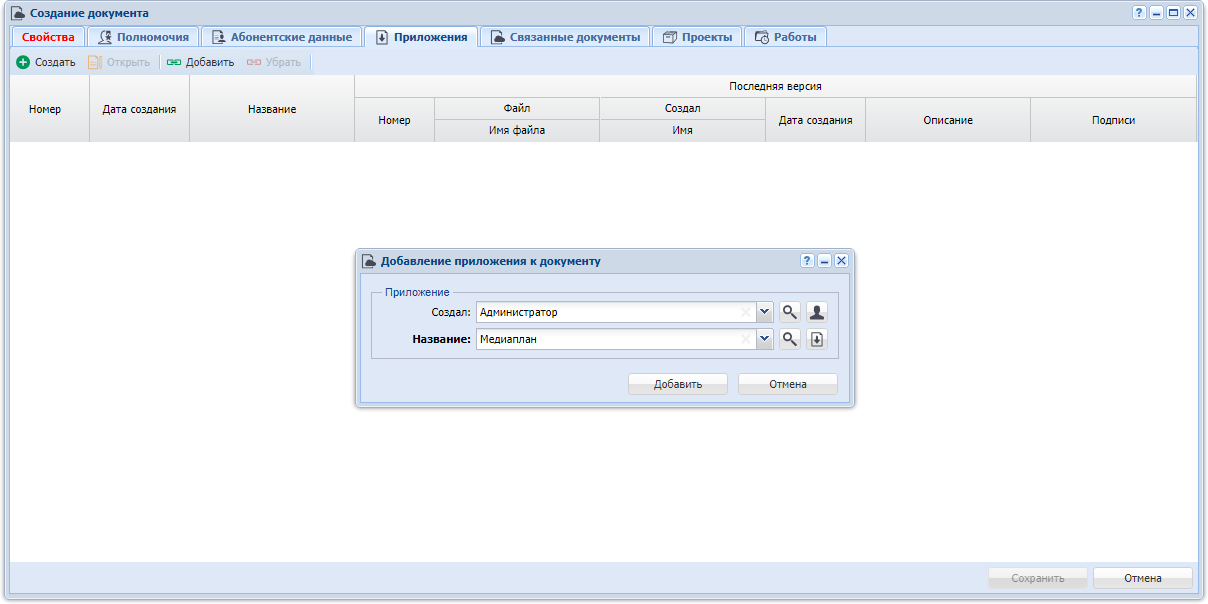
Task: Select the Приложения tab
Action: (x=421, y=37)
